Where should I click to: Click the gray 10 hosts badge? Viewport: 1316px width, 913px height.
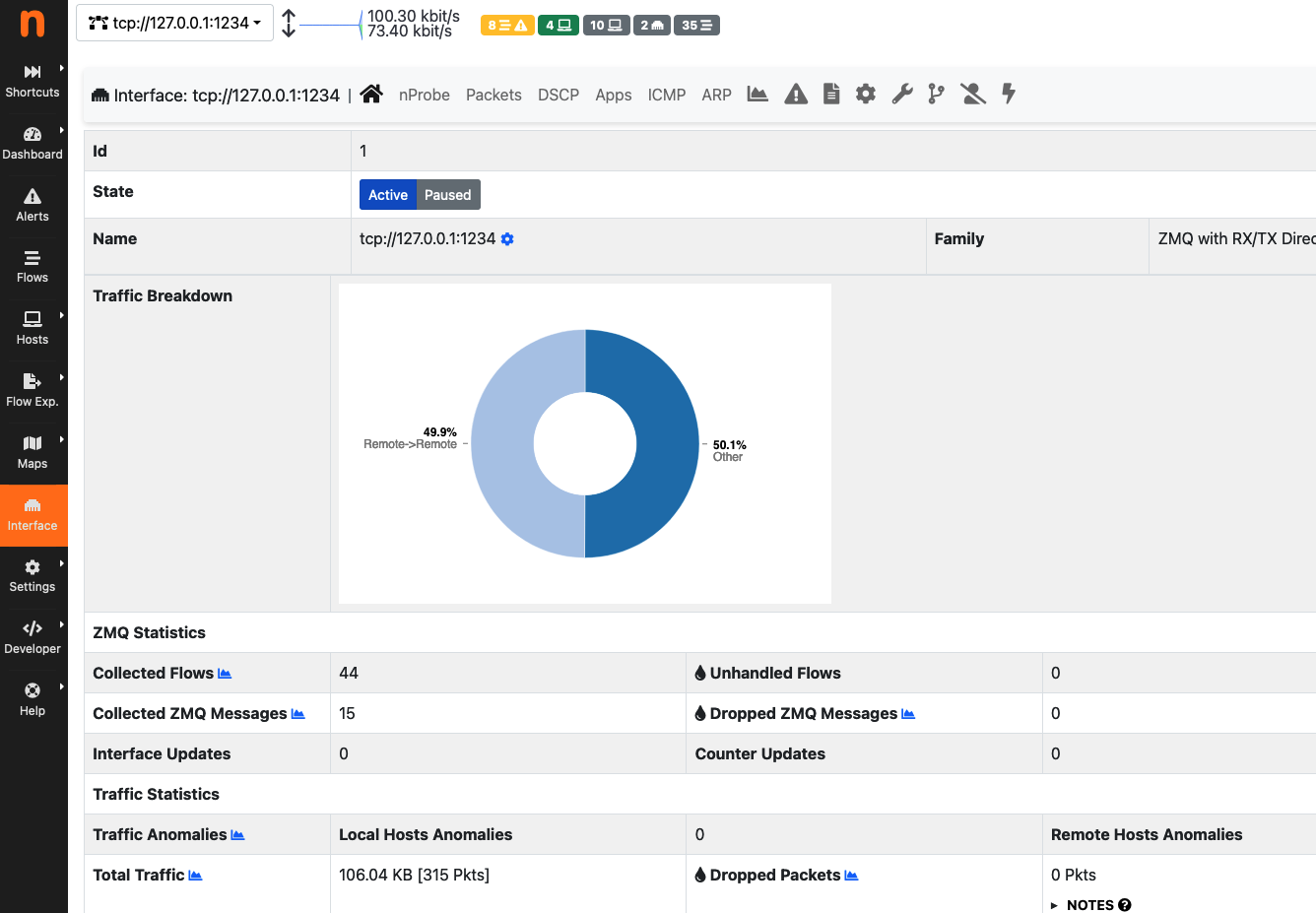coord(606,26)
